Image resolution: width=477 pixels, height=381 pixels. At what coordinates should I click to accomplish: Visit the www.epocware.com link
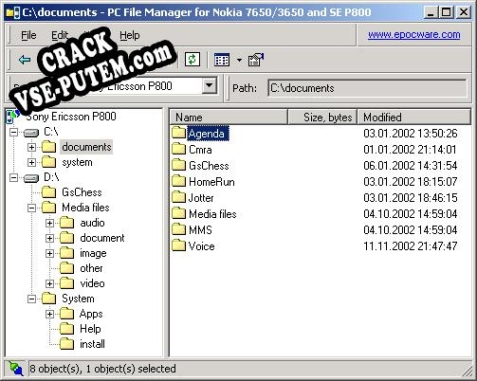[414, 35]
